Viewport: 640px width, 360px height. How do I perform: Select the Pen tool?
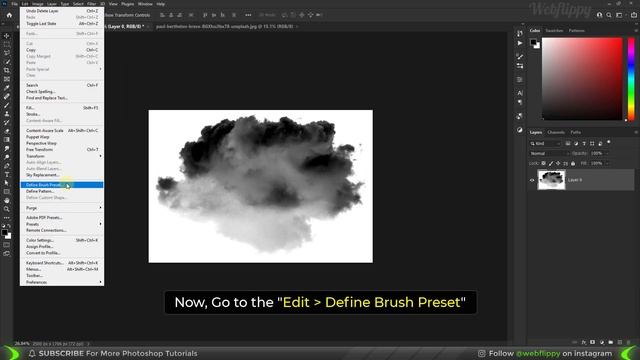pos(7,166)
